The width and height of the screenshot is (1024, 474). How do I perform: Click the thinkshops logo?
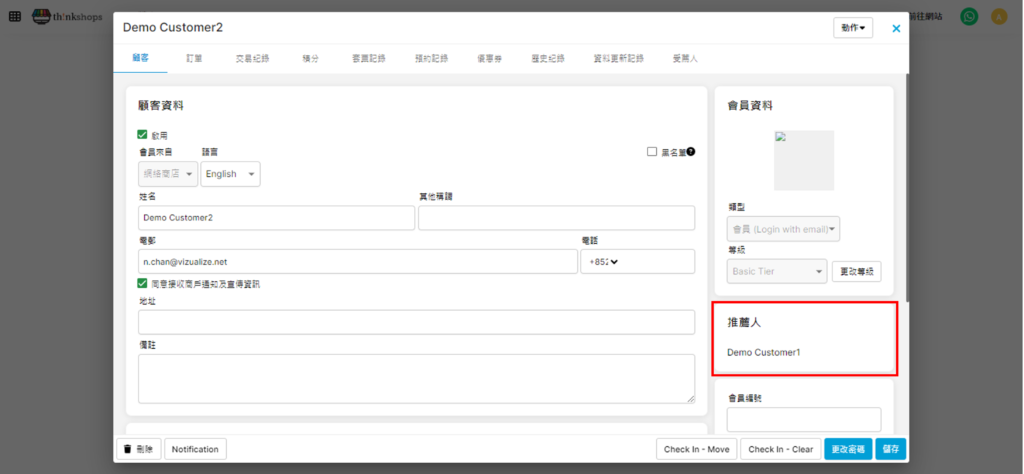(68, 16)
